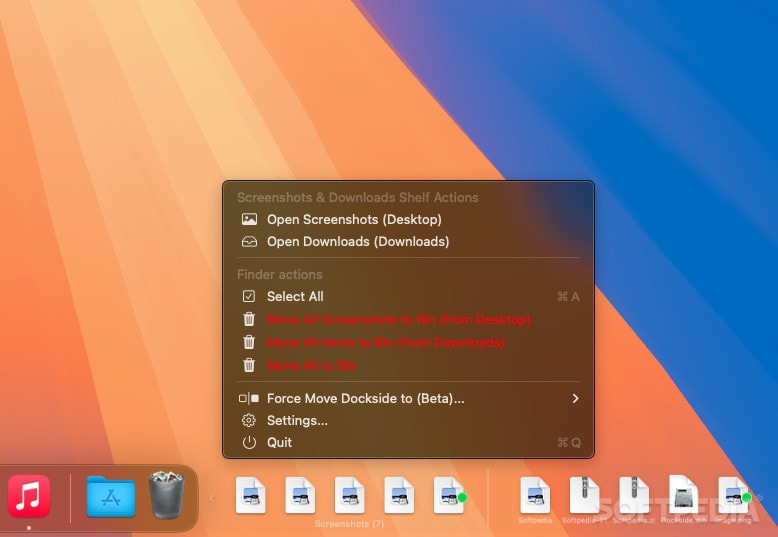Viewport: 778px width, 537px height.
Task: Choose Quit from the Dockside menu
Action: [408, 442]
